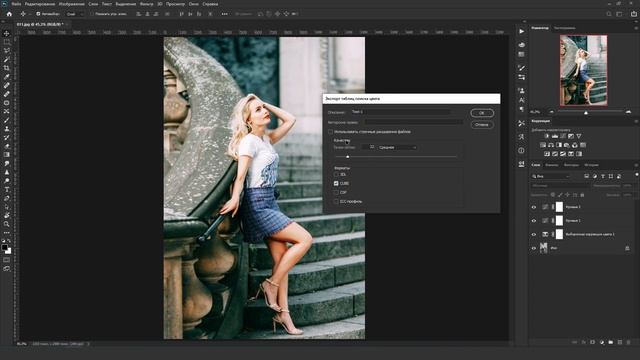Filter layers by pixel layers icon
Image resolution: width=640 pixels, height=360 pixels.
click(x=587, y=176)
